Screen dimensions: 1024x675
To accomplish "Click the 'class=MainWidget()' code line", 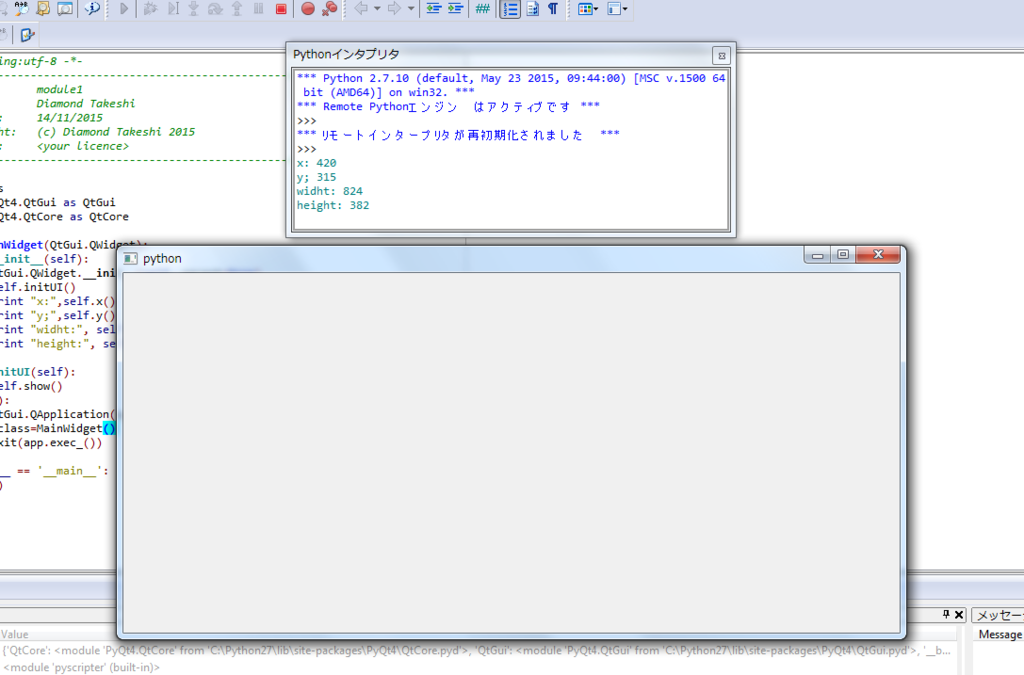I will [57, 428].
